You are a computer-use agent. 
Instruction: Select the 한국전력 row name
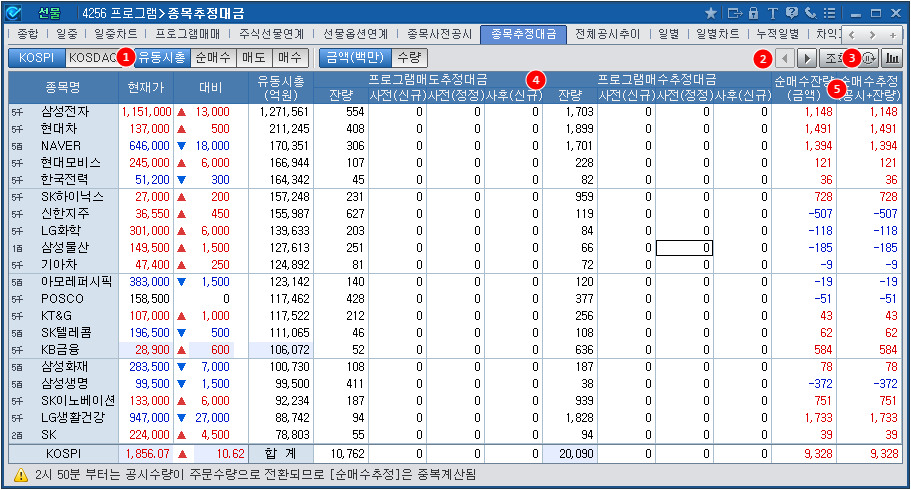(x=64, y=180)
